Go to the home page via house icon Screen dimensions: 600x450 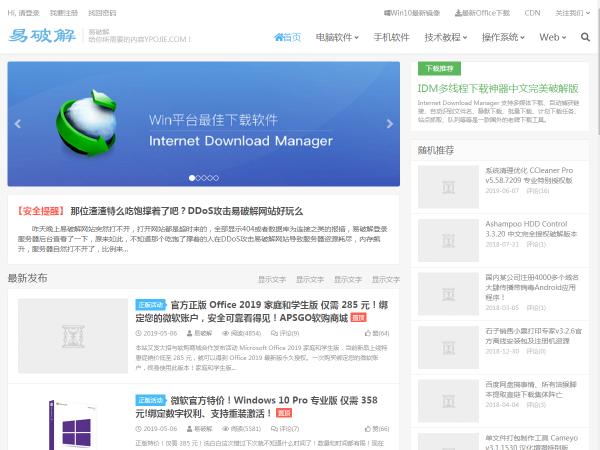point(279,37)
